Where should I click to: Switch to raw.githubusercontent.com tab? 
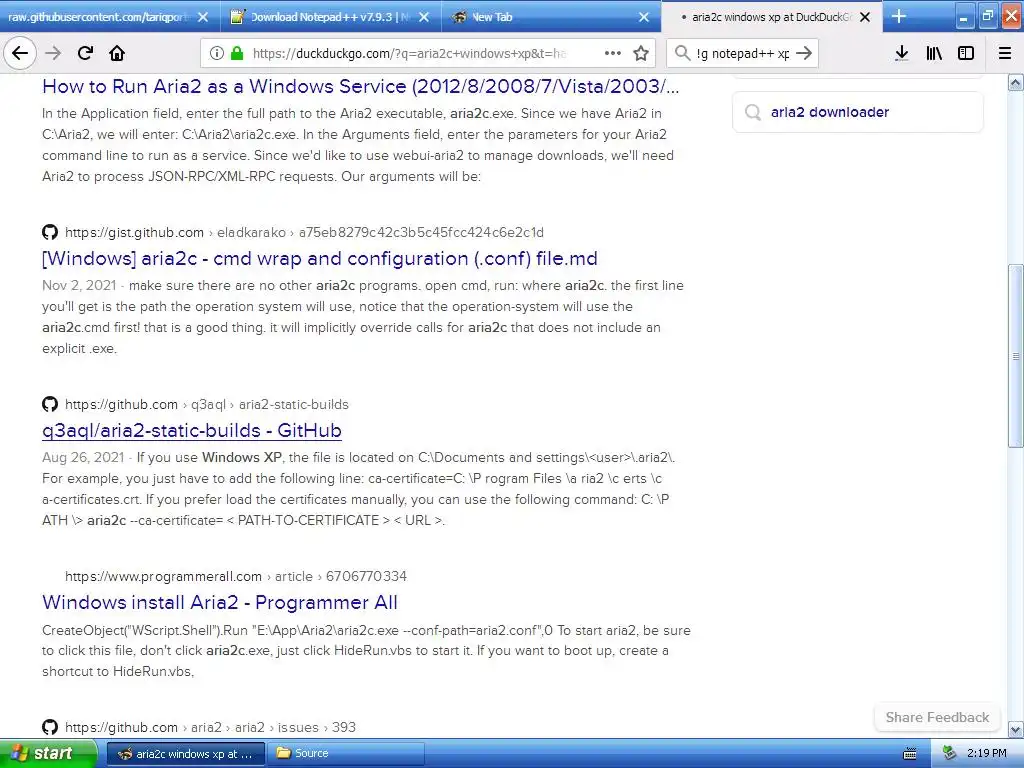pos(98,17)
